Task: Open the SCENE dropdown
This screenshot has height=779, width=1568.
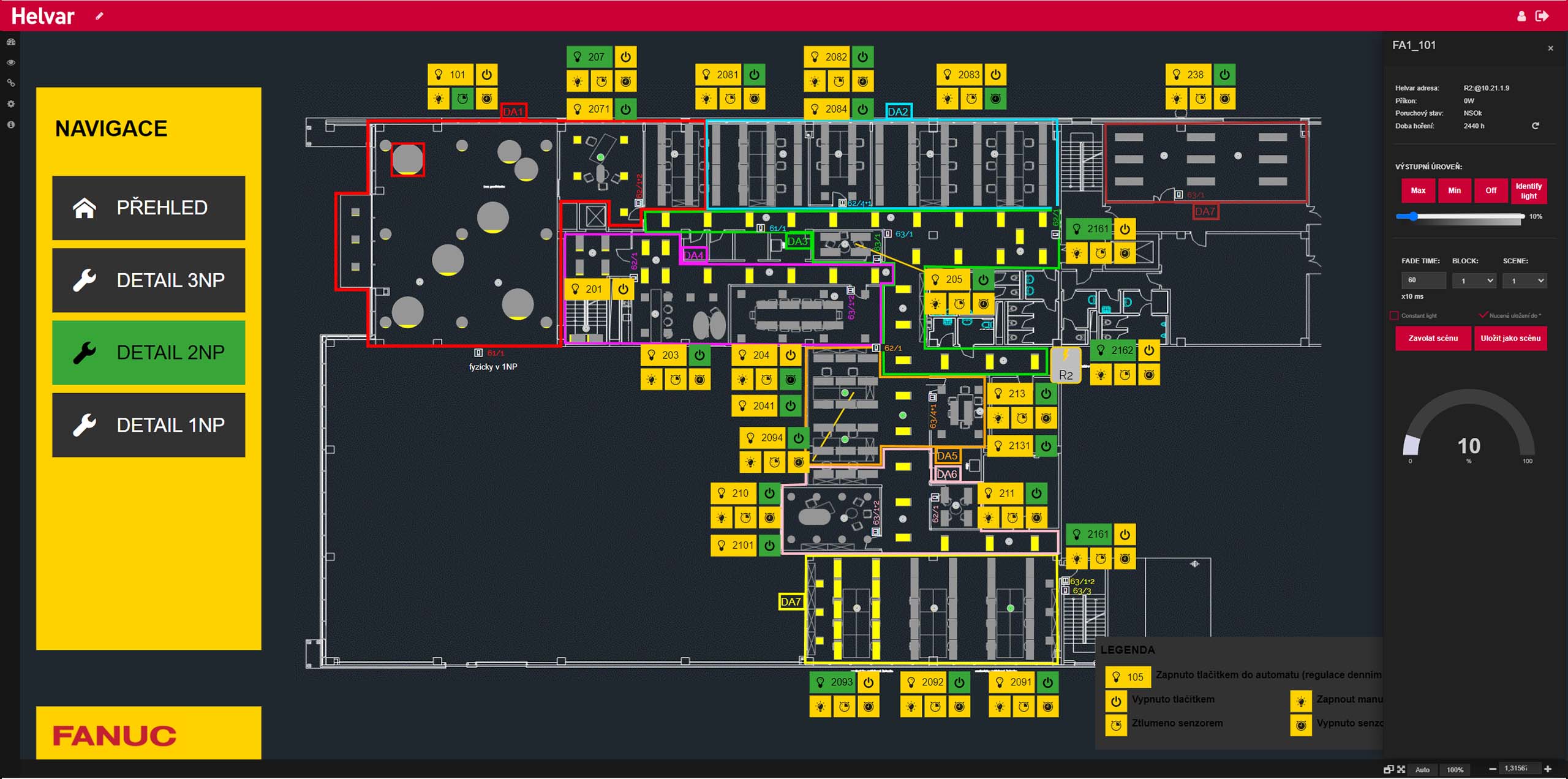Action: coord(1524,280)
